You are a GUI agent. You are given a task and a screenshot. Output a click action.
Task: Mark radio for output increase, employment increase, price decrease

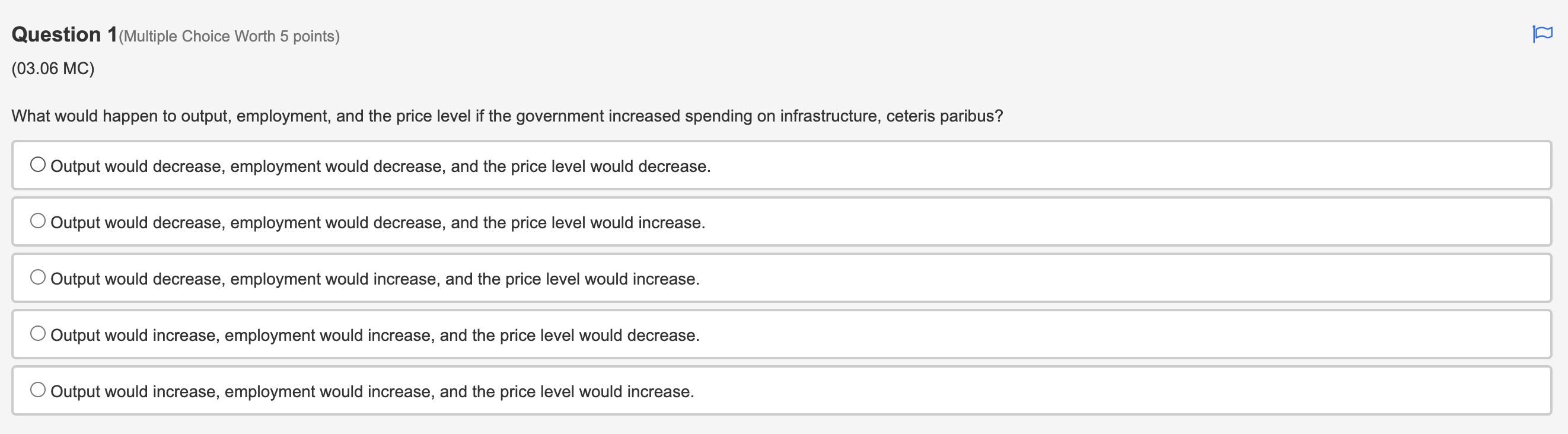(38, 333)
